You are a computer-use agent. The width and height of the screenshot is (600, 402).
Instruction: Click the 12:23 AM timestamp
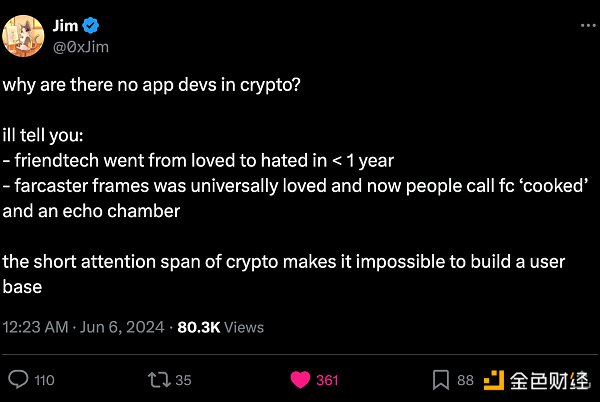coord(36,326)
